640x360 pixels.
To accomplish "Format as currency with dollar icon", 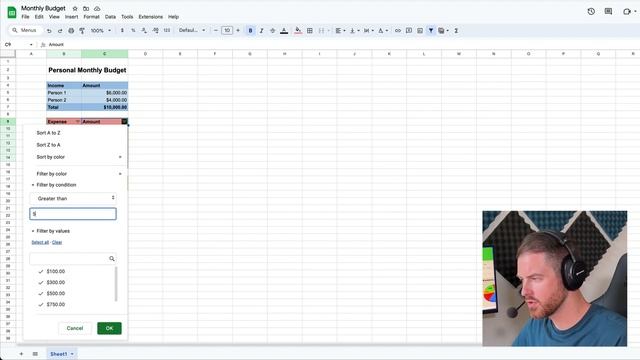I will [122, 31].
